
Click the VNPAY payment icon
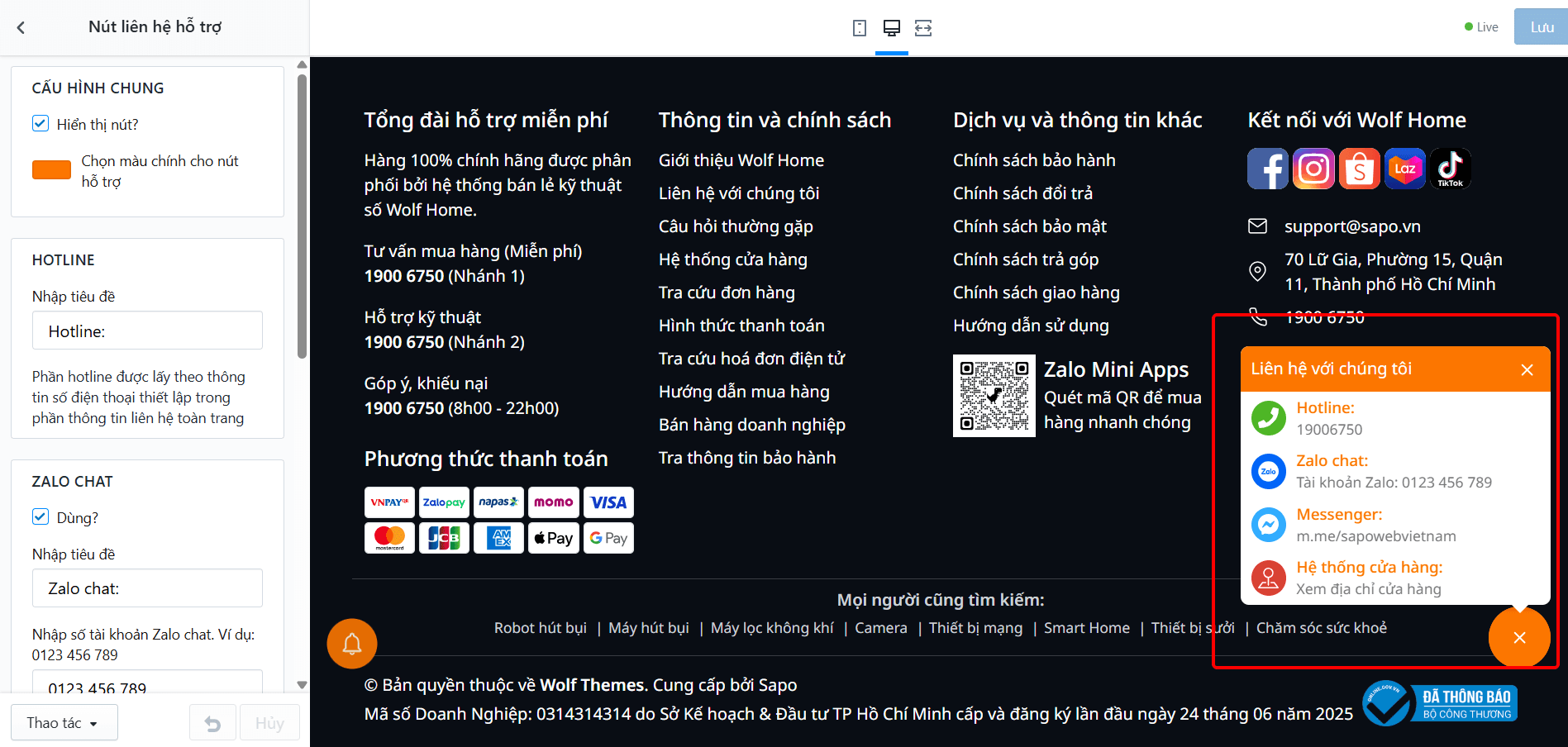(389, 502)
